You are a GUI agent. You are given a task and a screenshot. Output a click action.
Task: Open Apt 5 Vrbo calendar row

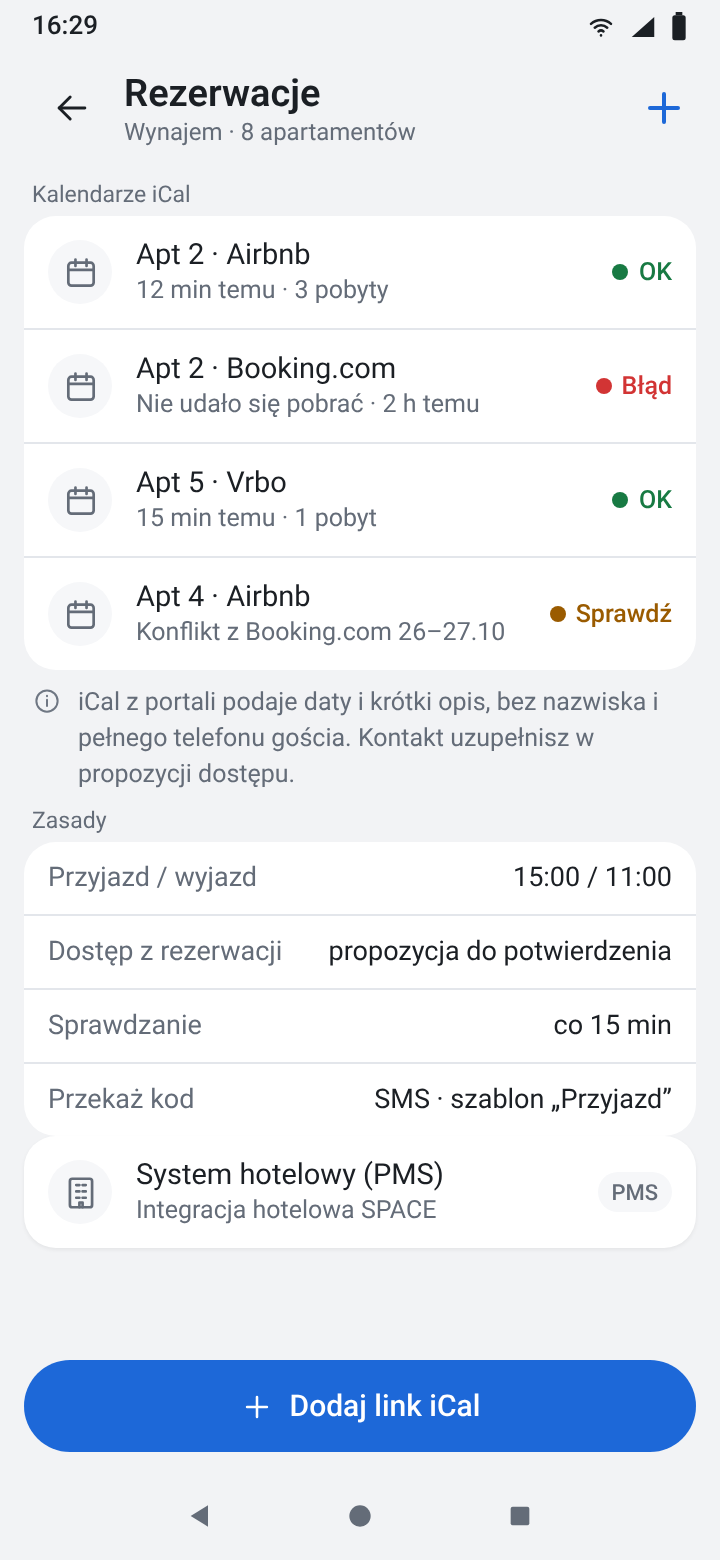360,500
